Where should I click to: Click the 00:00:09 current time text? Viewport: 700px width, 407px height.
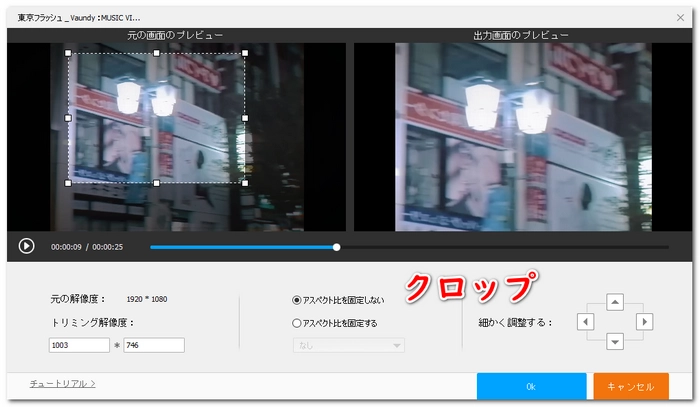pos(66,247)
